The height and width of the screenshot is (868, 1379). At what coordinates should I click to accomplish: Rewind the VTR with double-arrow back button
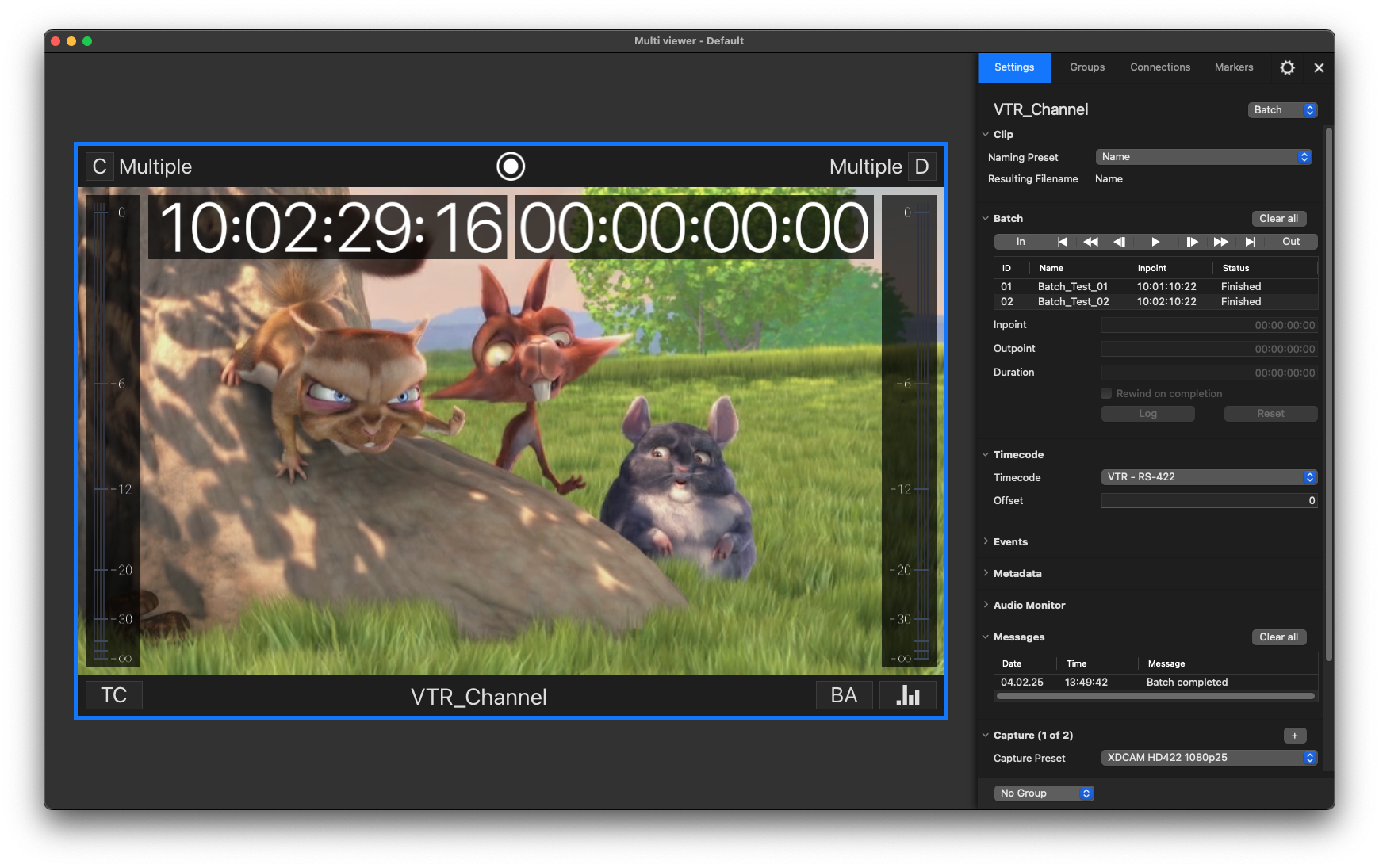[x=1090, y=242]
